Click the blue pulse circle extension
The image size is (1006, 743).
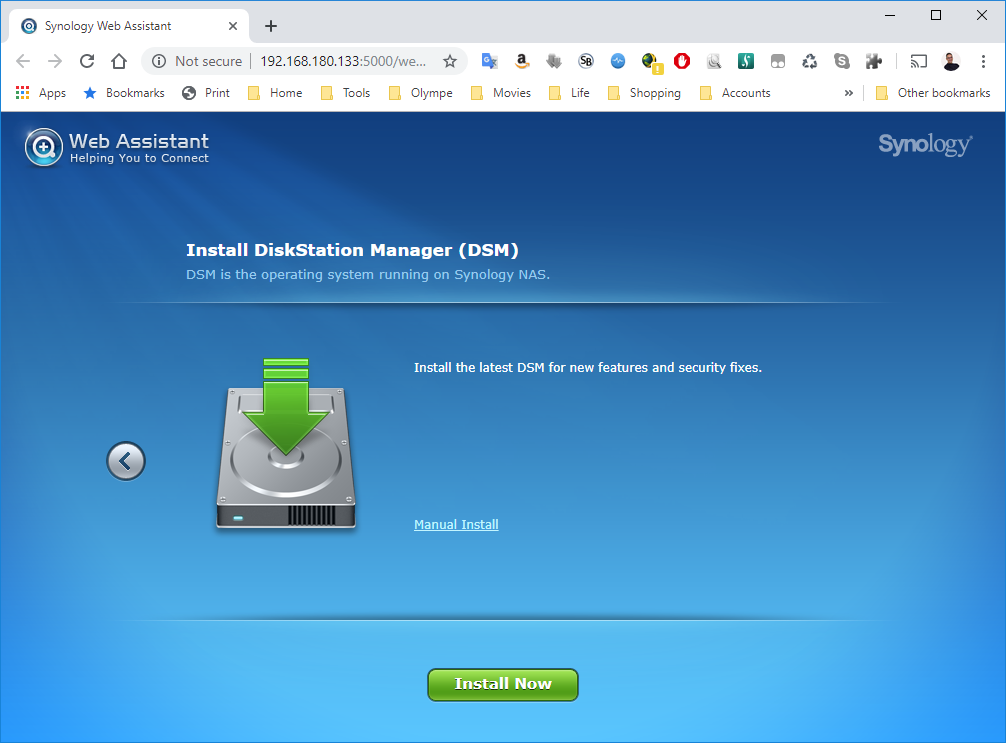618,61
